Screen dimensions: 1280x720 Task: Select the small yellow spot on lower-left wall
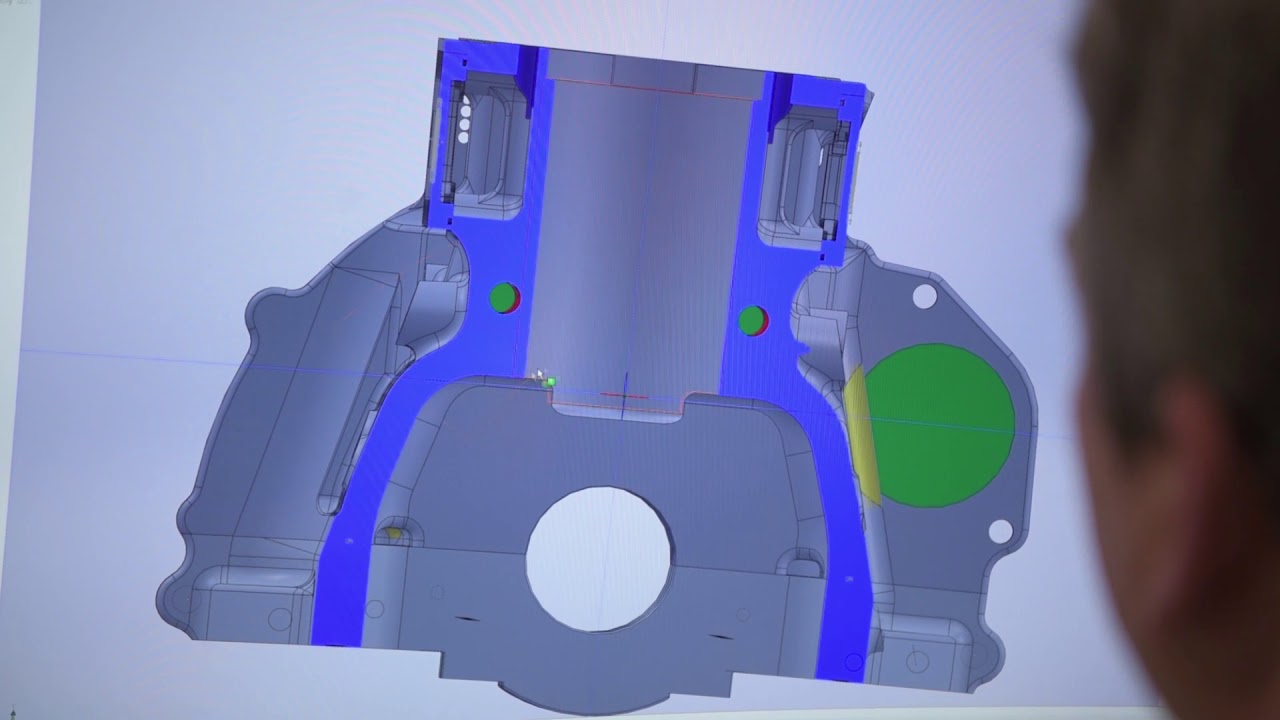pyautogui.click(x=393, y=534)
